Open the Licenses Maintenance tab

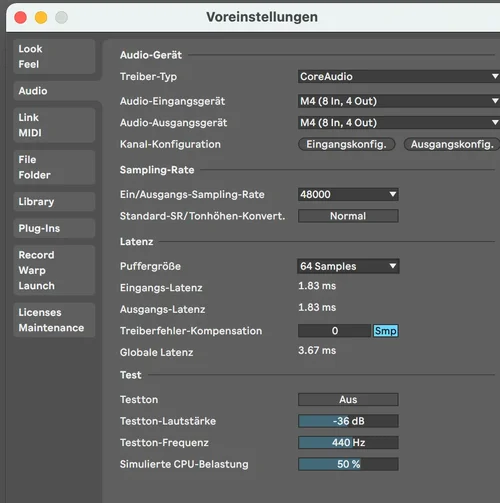(54, 320)
